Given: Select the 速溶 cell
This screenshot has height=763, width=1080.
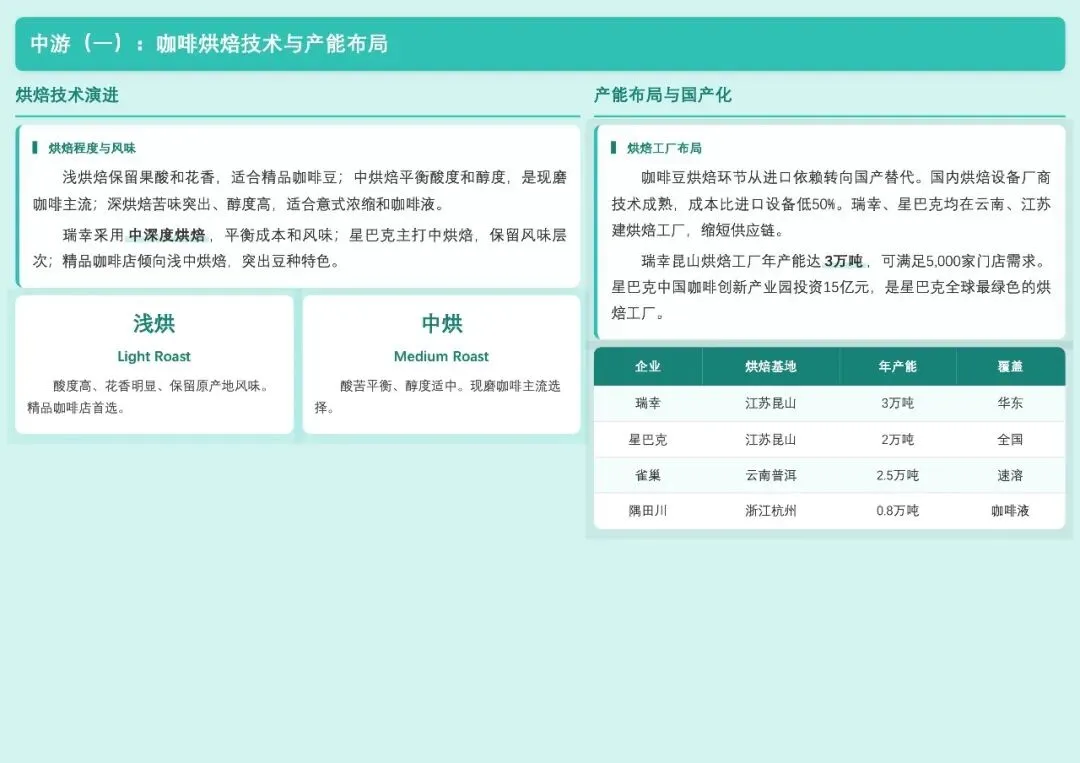Looking at the screenshot, I should tap(1010, 475).
